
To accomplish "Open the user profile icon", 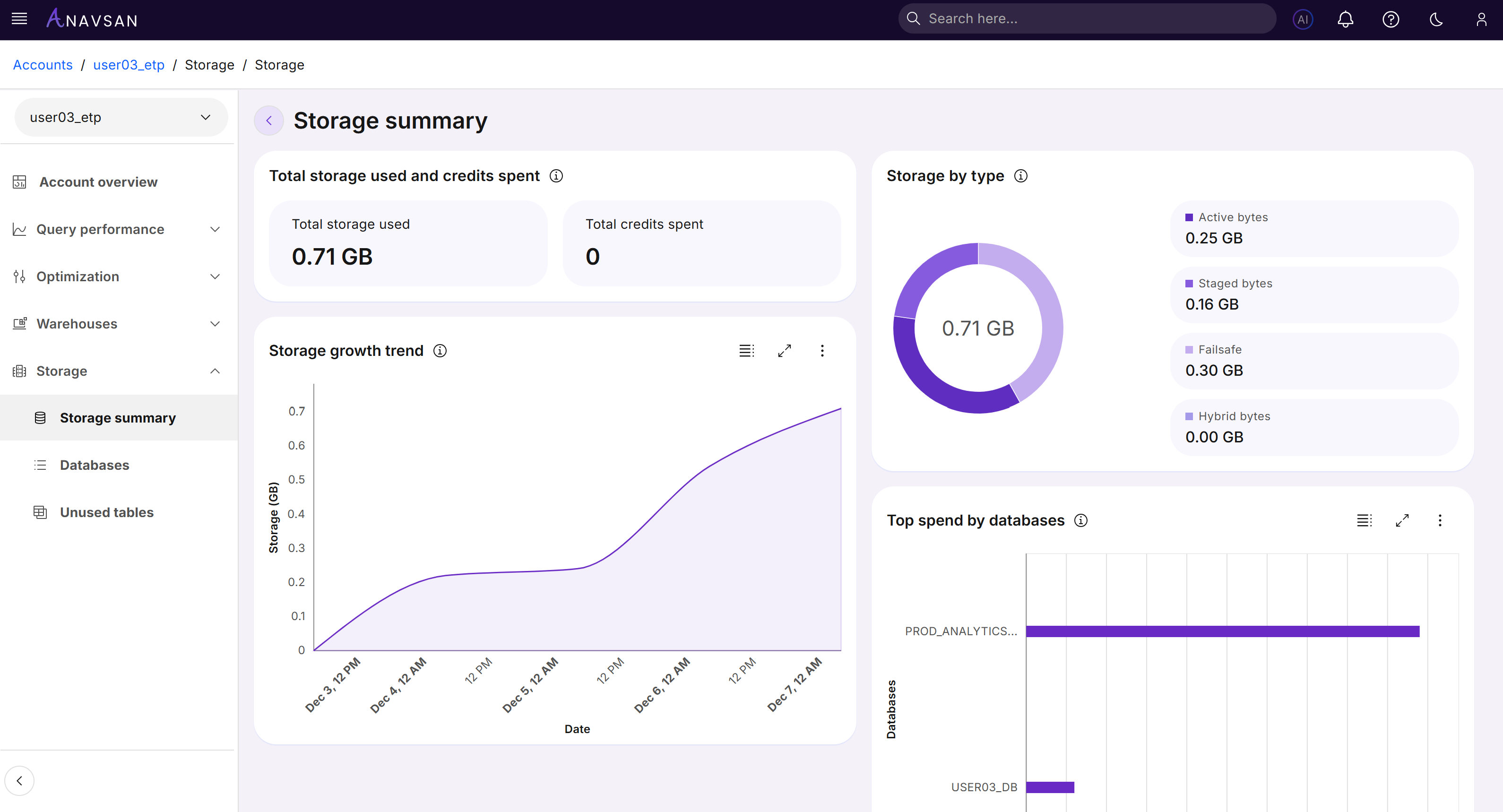I will [x=1481, y=19].
